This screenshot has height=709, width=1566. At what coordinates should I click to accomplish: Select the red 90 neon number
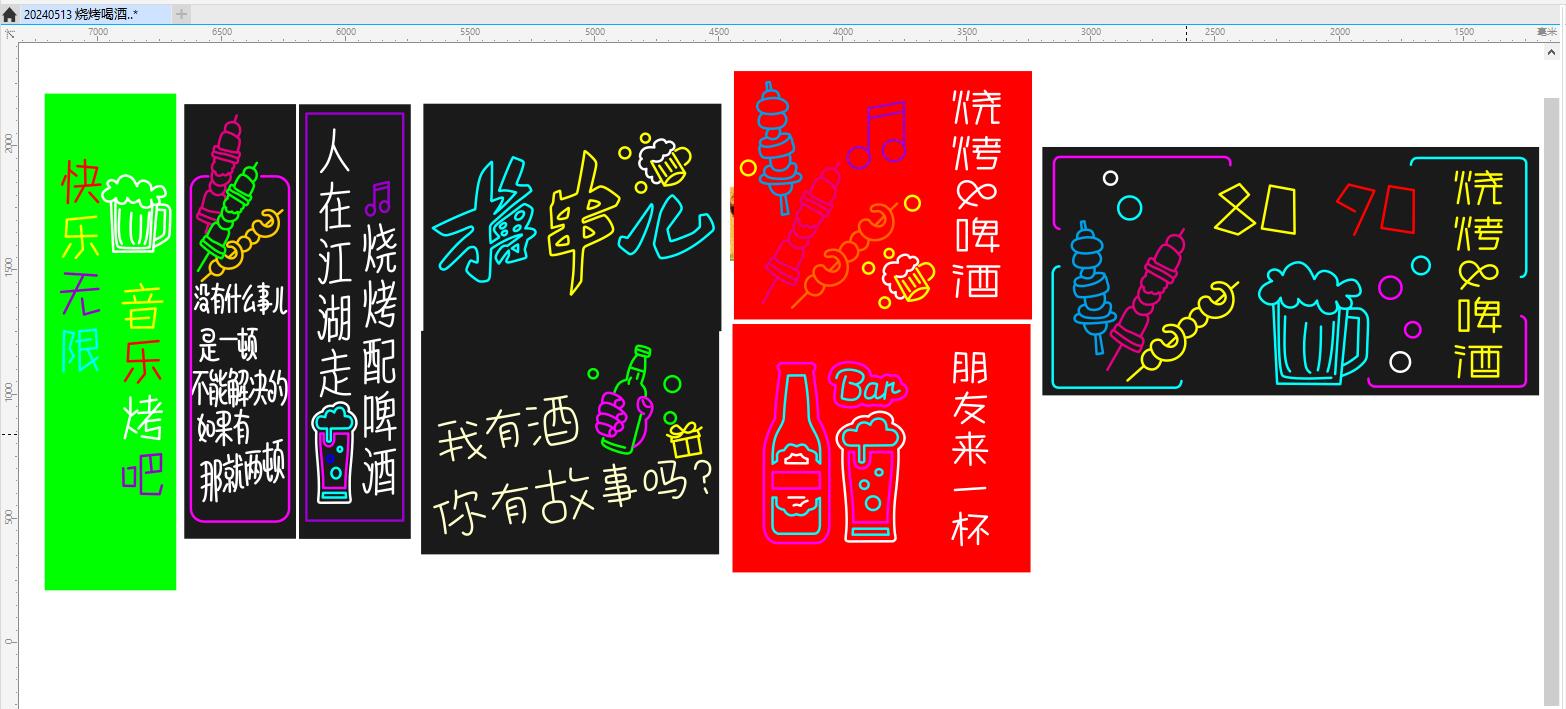[x=1378, y=208]
